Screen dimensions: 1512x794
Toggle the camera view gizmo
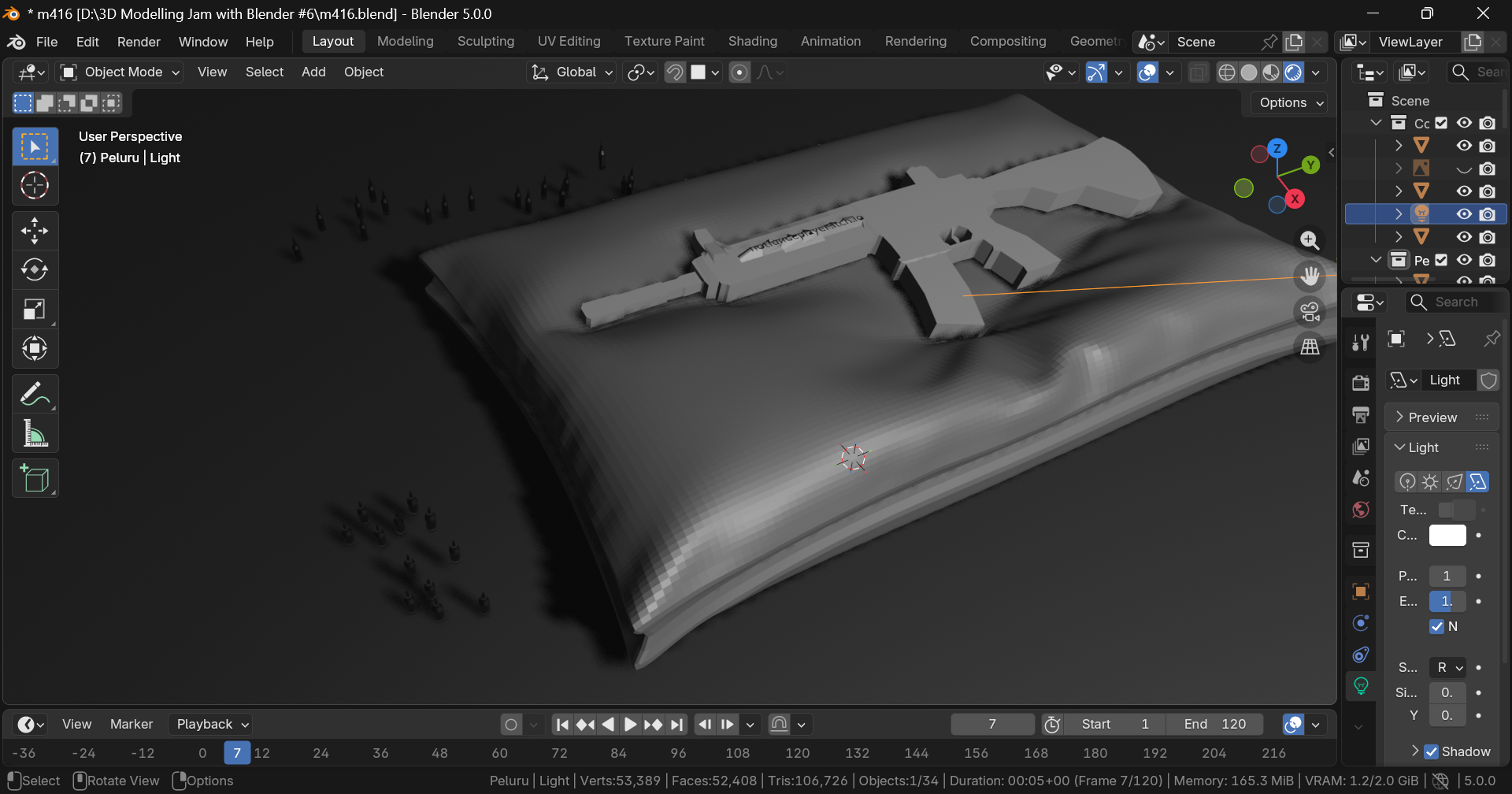tap(1310, 312)
